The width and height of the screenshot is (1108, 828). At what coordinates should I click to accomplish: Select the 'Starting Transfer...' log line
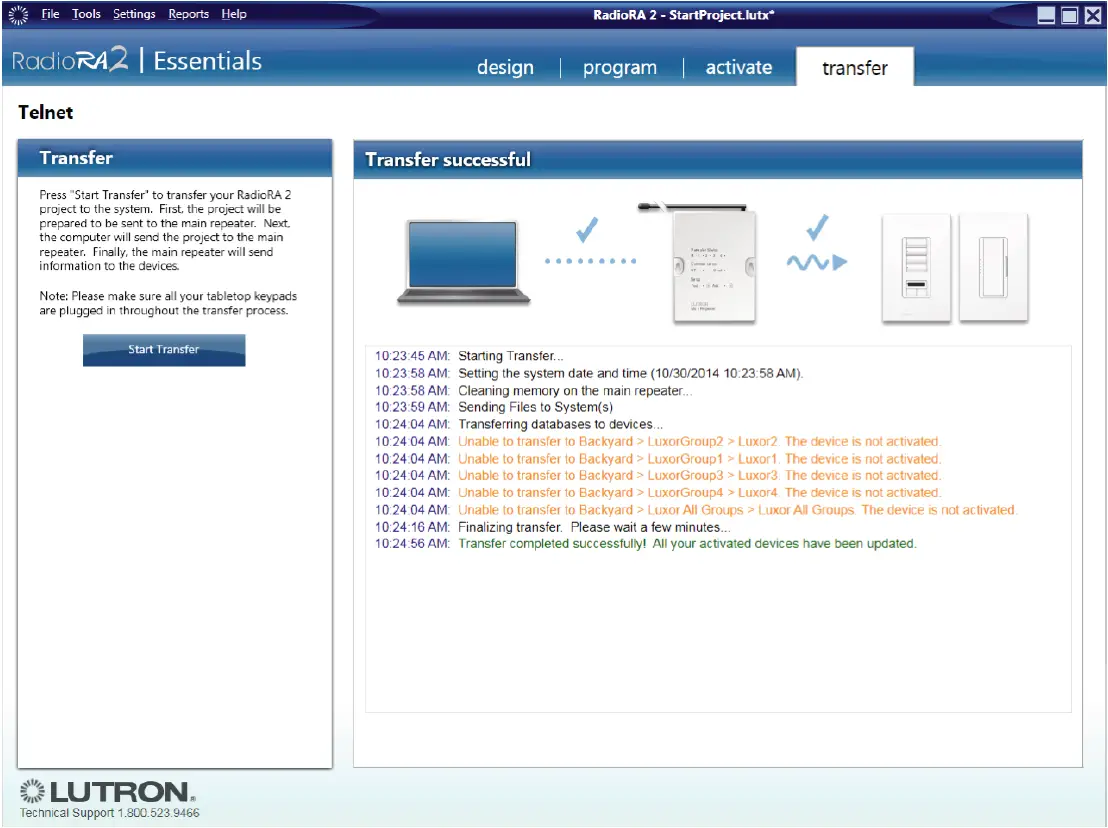(x=469, y=356)
